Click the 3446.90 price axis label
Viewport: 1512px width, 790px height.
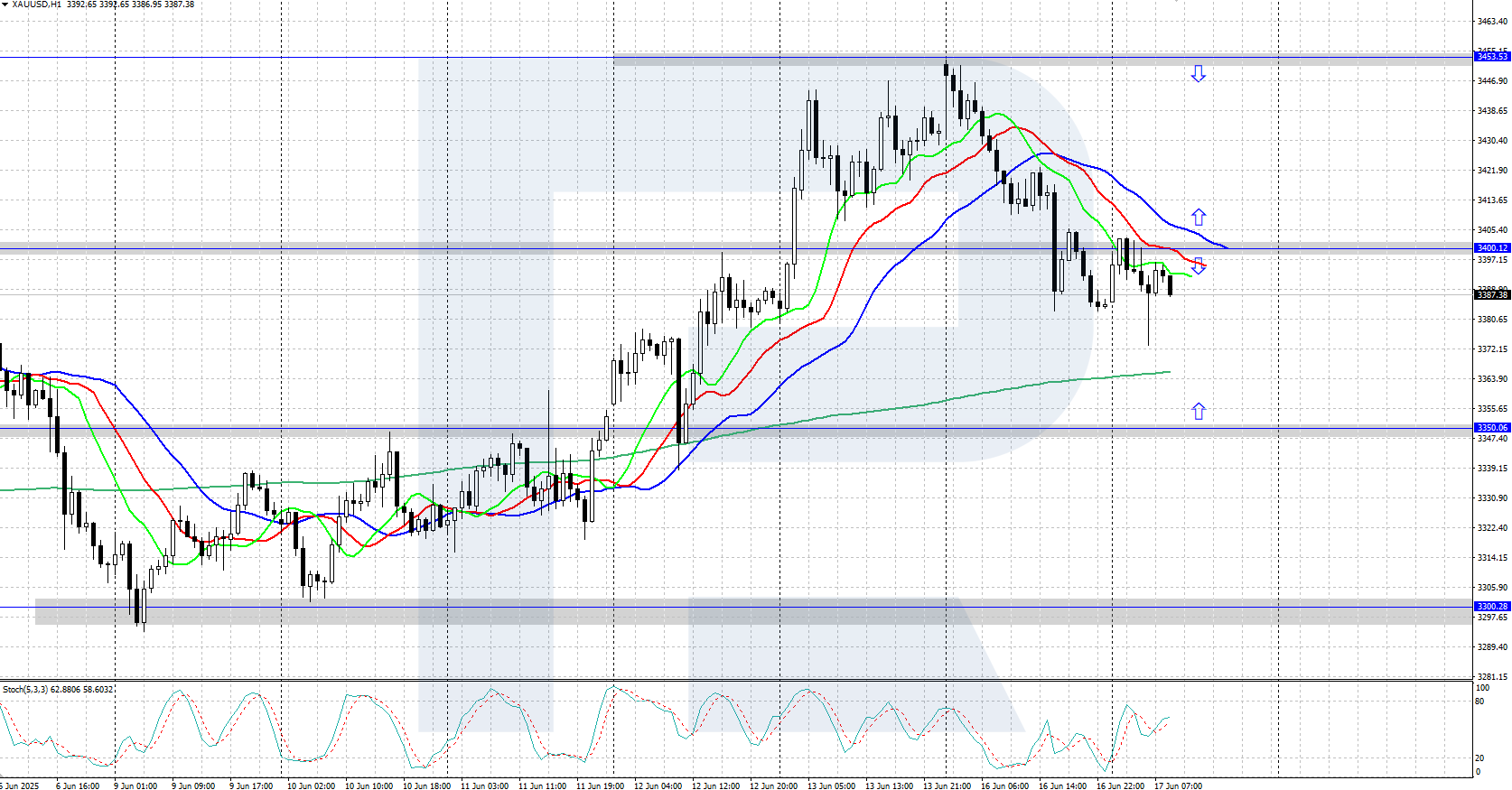(x=1492, y=81)
